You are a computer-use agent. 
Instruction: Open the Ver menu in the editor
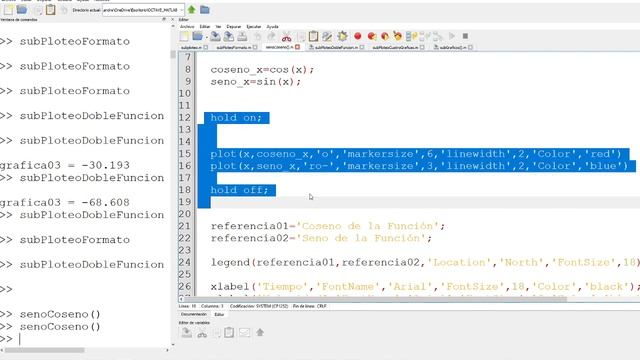[x=218, y=27]
